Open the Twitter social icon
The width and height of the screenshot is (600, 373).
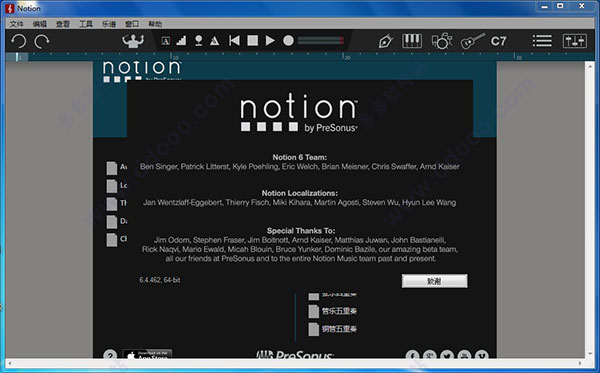447,355
